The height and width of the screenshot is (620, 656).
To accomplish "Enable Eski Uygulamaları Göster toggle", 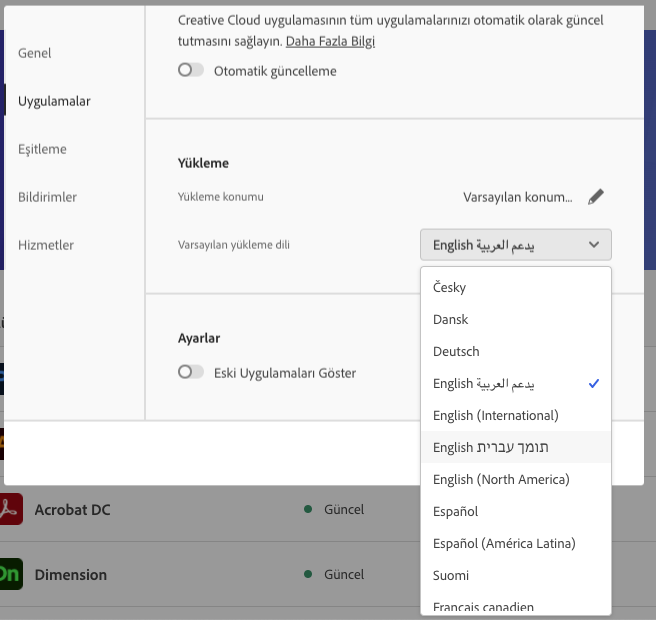I will [190, 373].
